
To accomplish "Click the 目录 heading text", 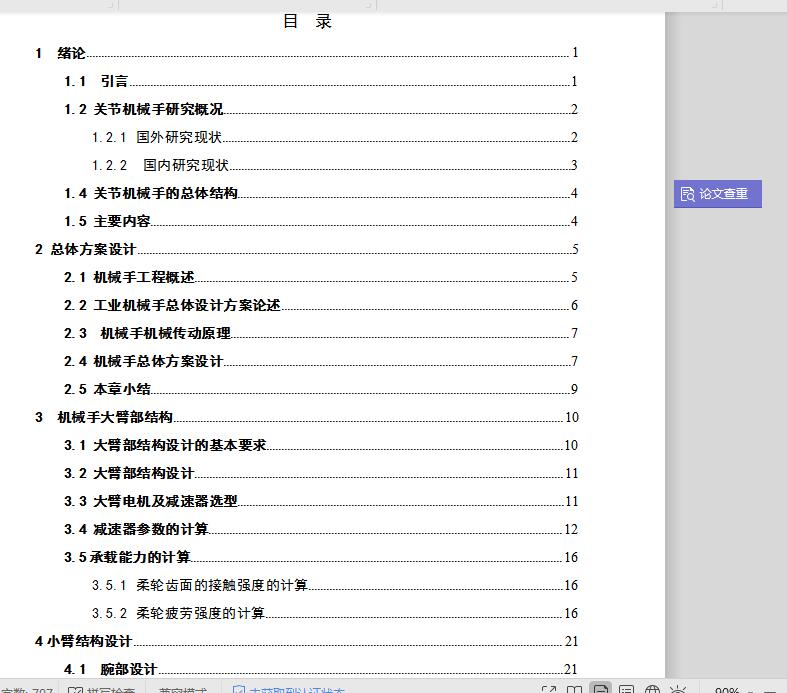I will click(x=307, y=22).
